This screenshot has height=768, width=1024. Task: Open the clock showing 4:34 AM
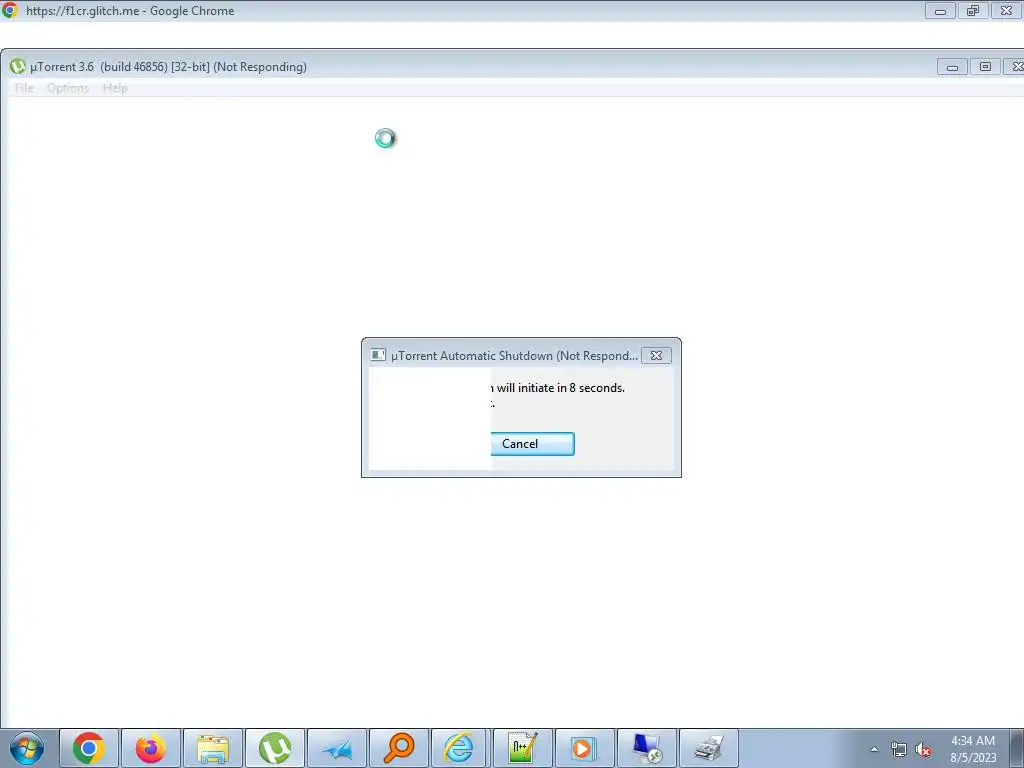click(972, 749)
